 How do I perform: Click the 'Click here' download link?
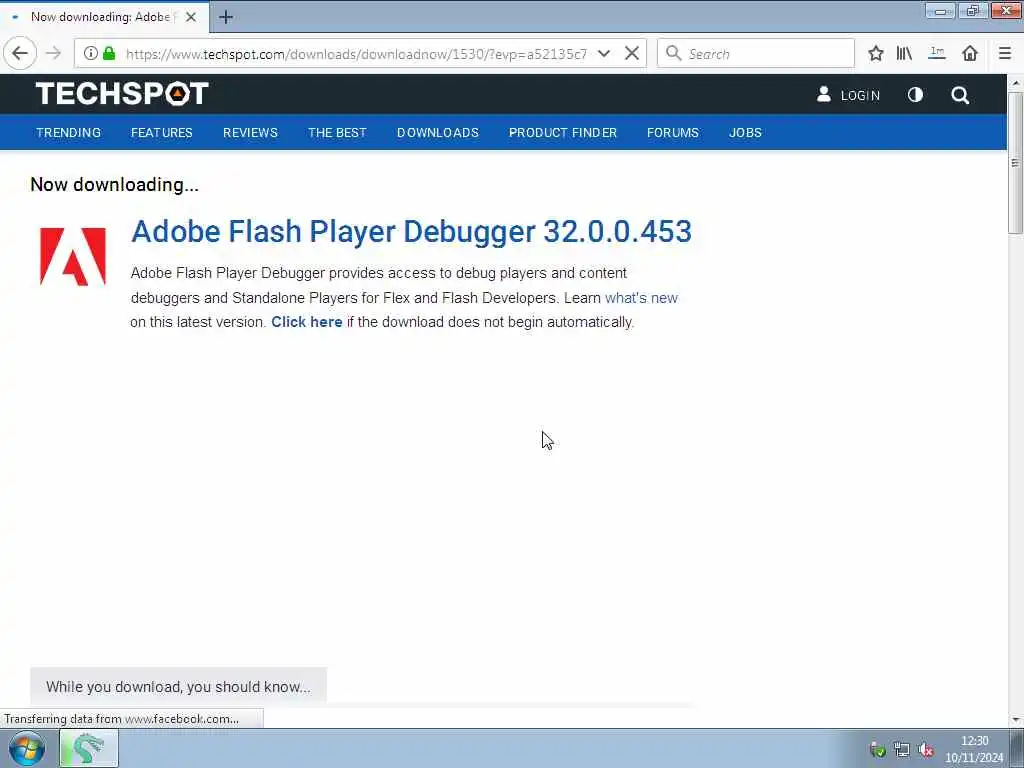(x=306, y=322)
